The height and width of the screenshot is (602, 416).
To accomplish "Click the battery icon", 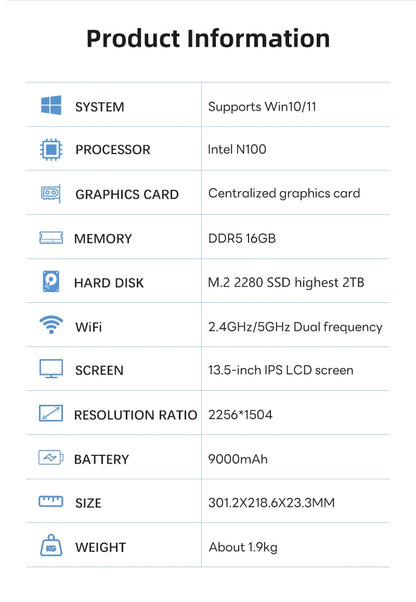I will tap(51, 457).
